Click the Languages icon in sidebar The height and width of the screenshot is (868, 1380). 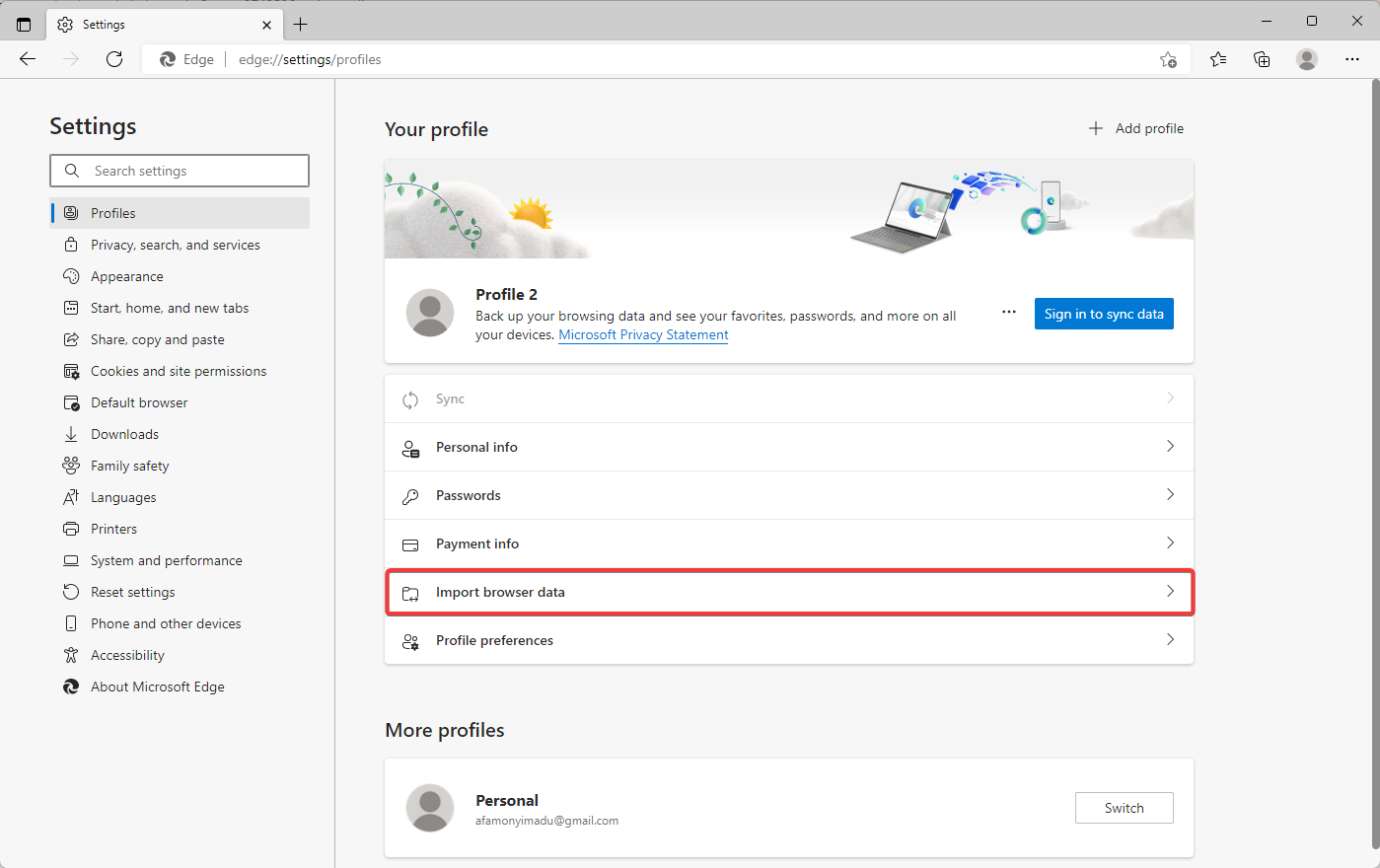71,497
